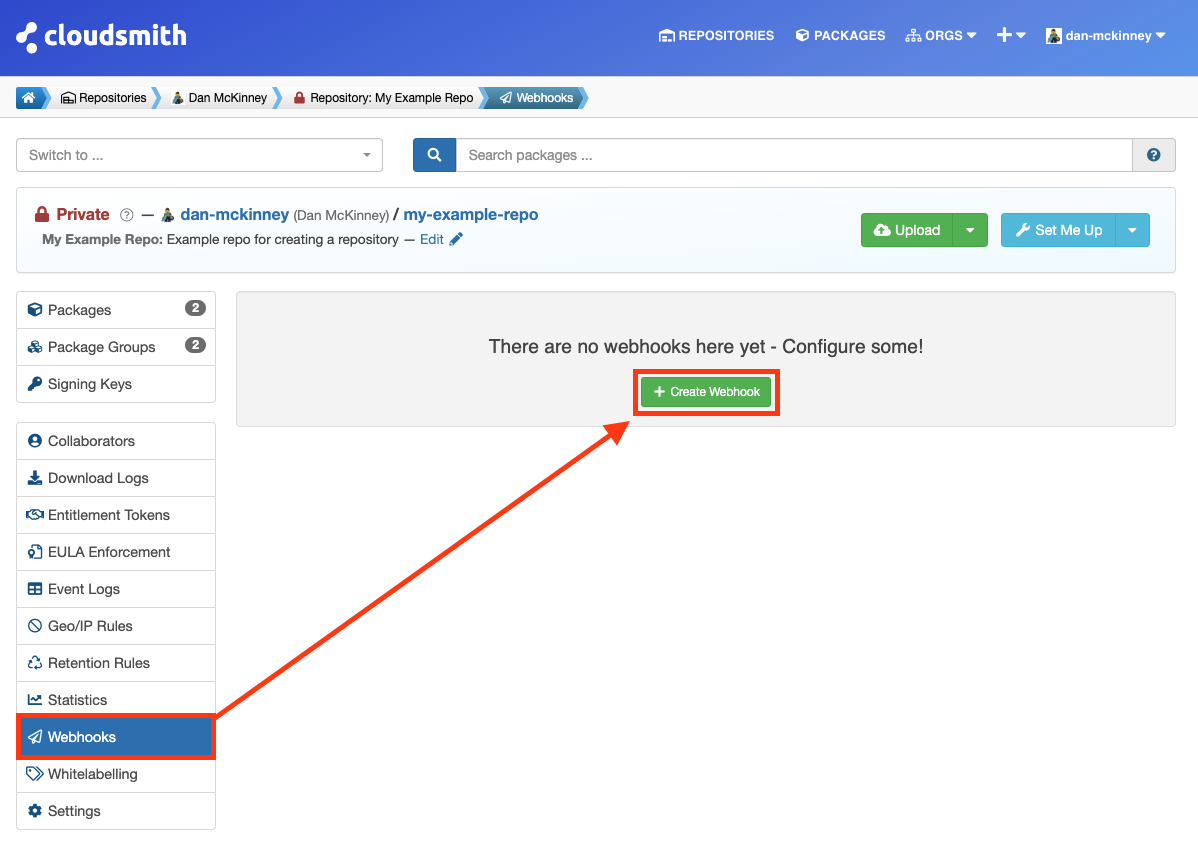1198x854 pixels.
Task: Click the Private help question mark icon
Action: (127, 215)
